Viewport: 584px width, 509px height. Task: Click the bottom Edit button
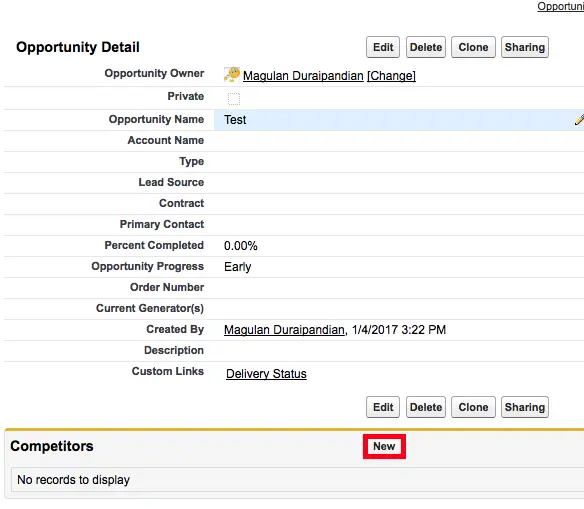tap(383, 407)
